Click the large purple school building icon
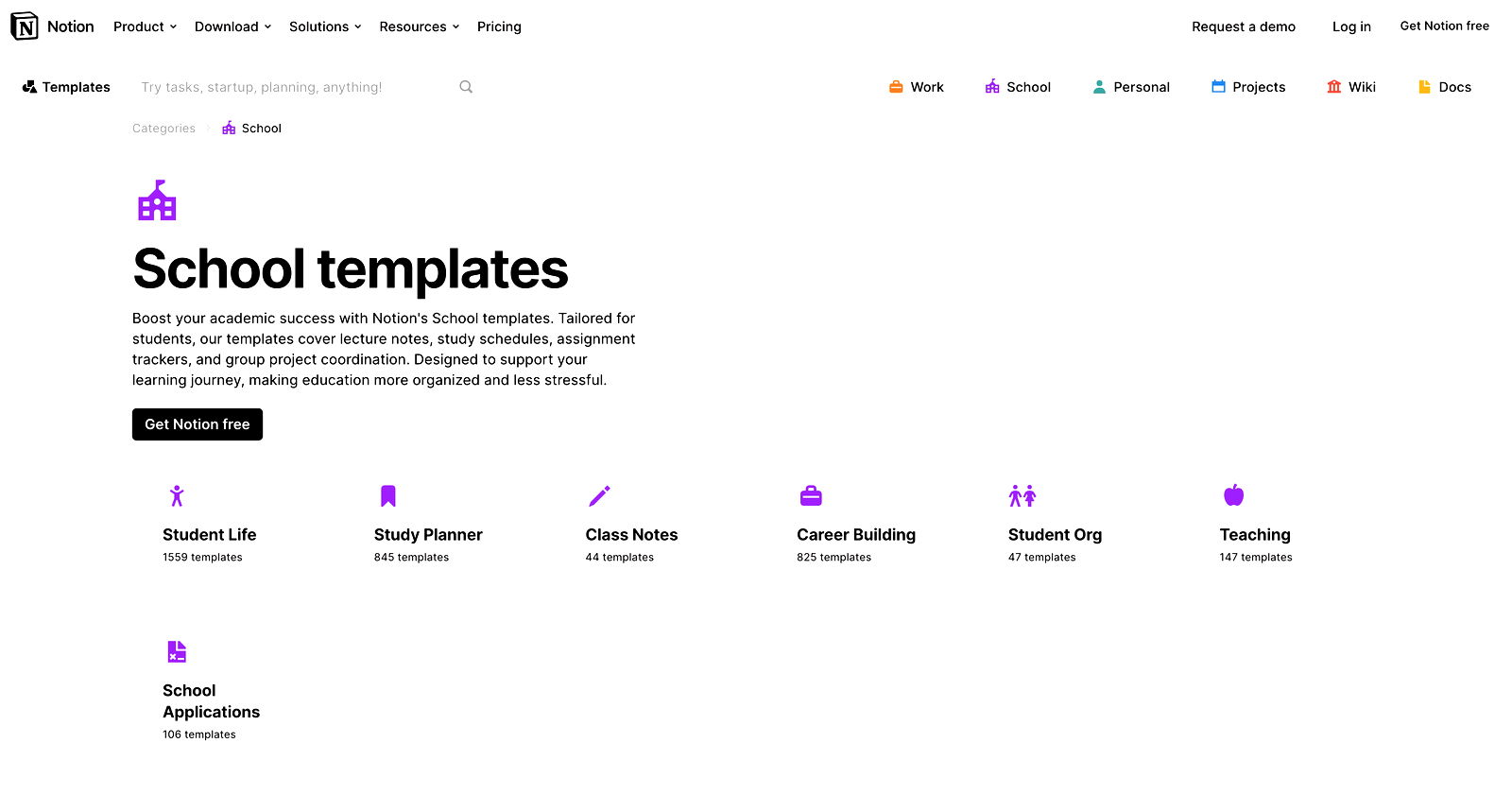Image resolution: width=1512 pixels, height=812 pixels. click(x=157, y=200)
